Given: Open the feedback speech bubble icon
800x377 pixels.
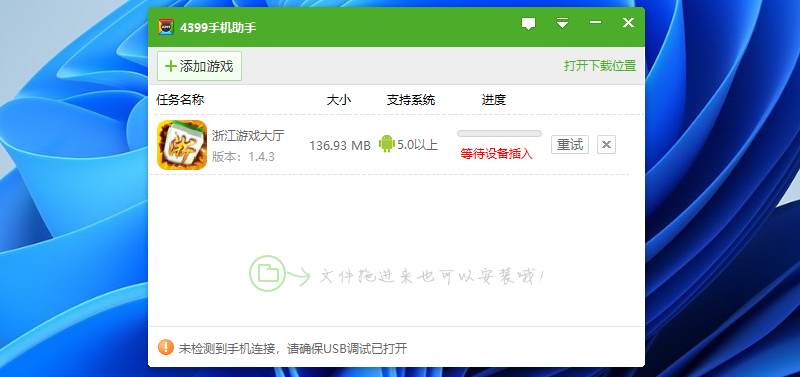Looking at the screenshot, I should [529, 23].
